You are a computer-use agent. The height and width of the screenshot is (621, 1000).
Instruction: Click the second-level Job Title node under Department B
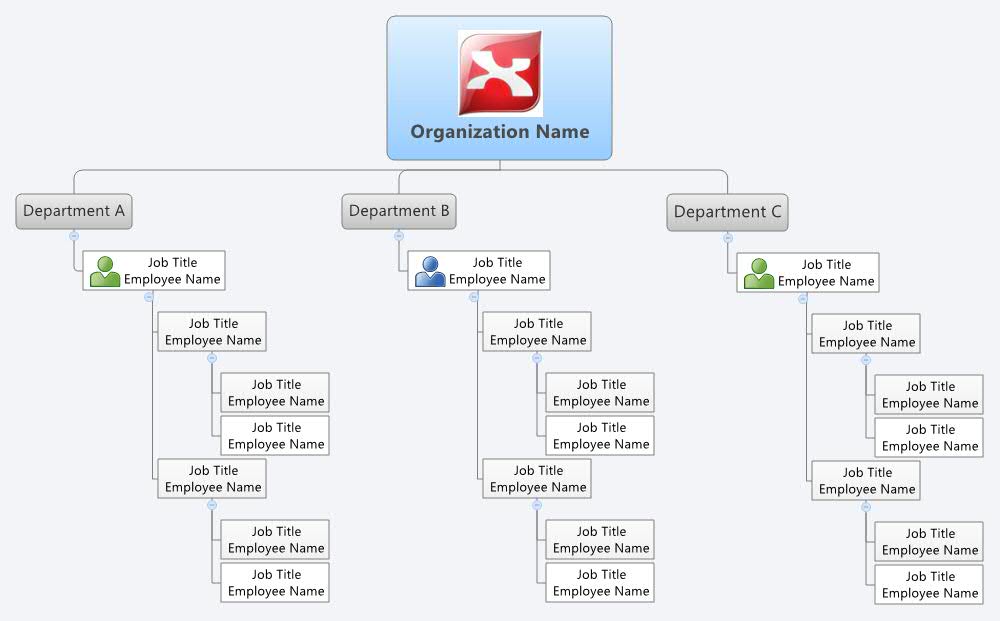tap(536, 331)
